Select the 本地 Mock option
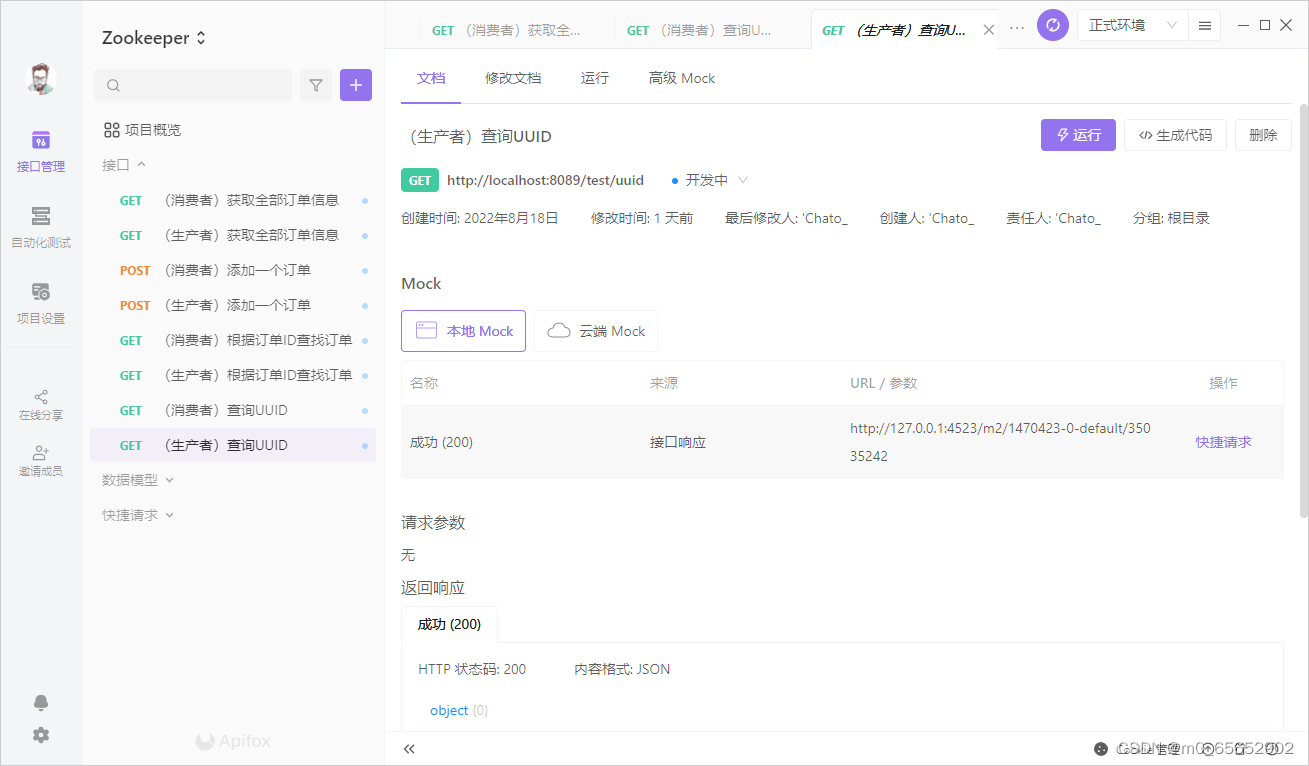Screen dimensions: 1309x766 (463, 331)
